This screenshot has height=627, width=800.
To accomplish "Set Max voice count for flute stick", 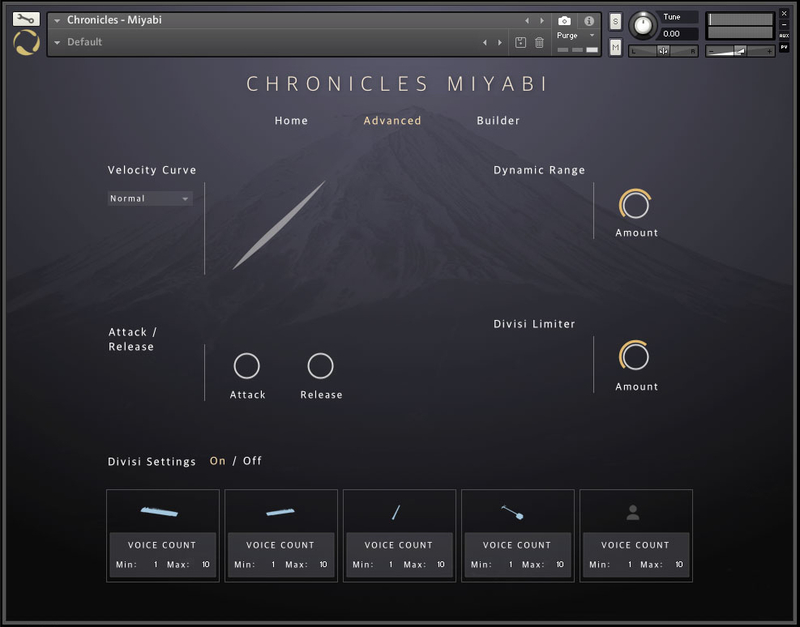I will [441, 564].
